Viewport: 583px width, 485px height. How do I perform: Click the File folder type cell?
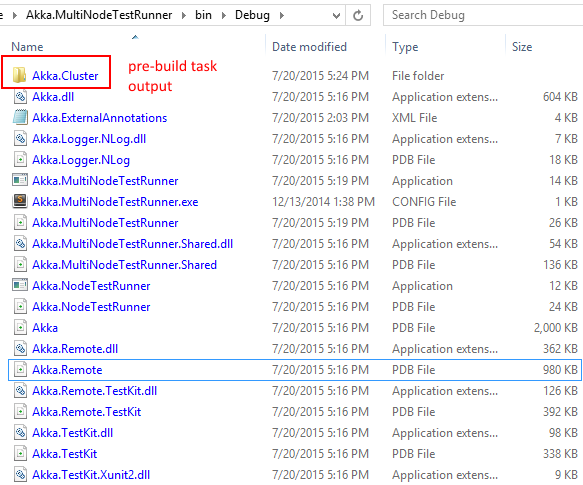[418, 76]
